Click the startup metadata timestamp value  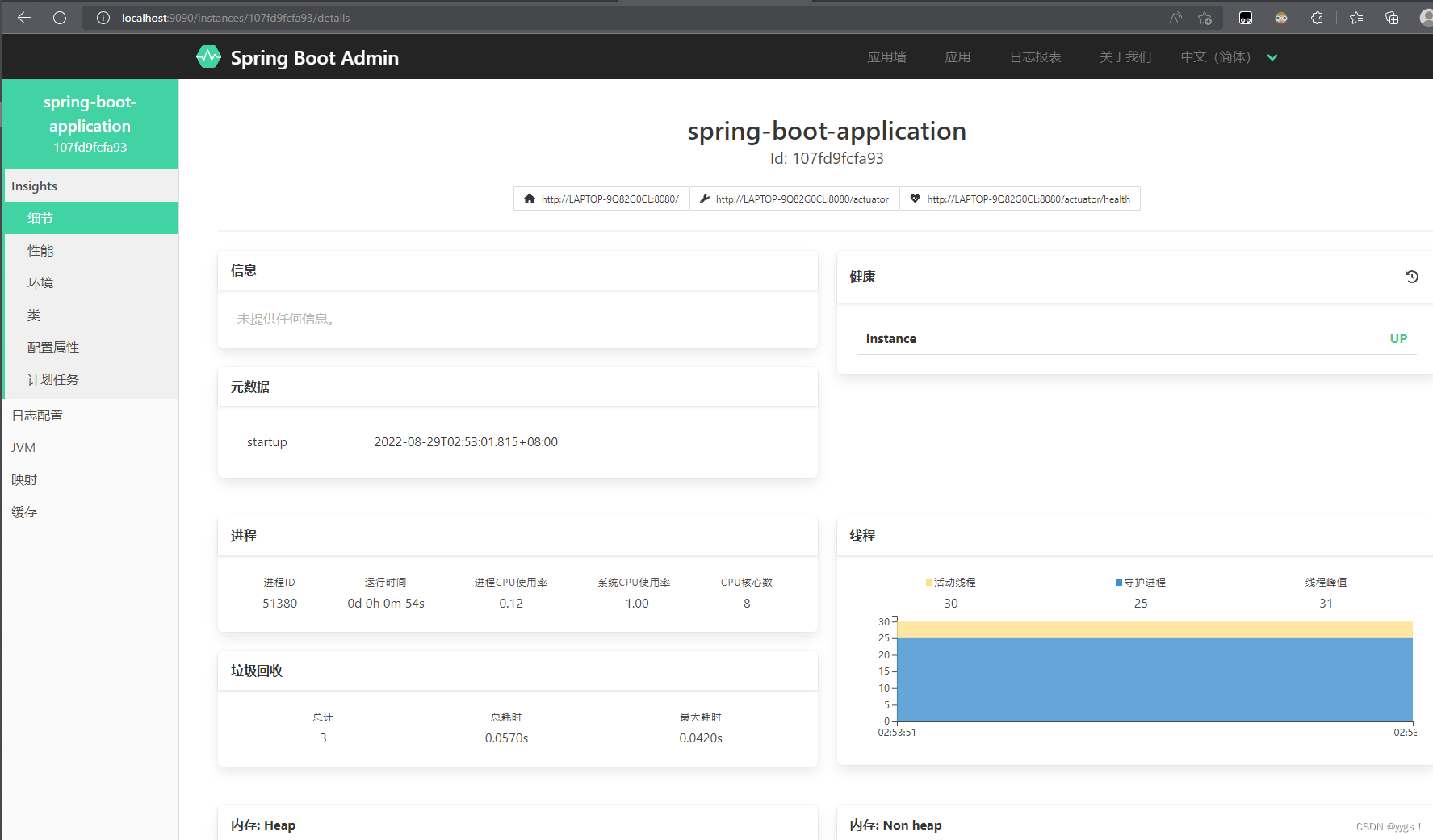[x=466, y=442]
